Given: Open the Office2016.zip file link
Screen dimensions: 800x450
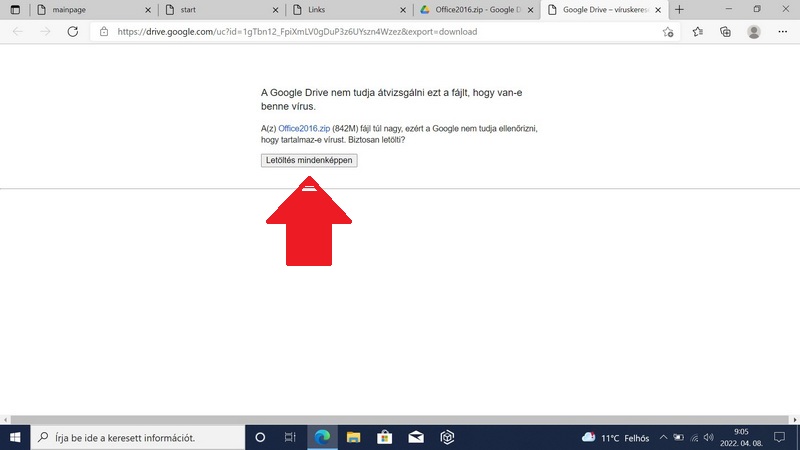Looking at the screenshot, I should pos(304,129).
